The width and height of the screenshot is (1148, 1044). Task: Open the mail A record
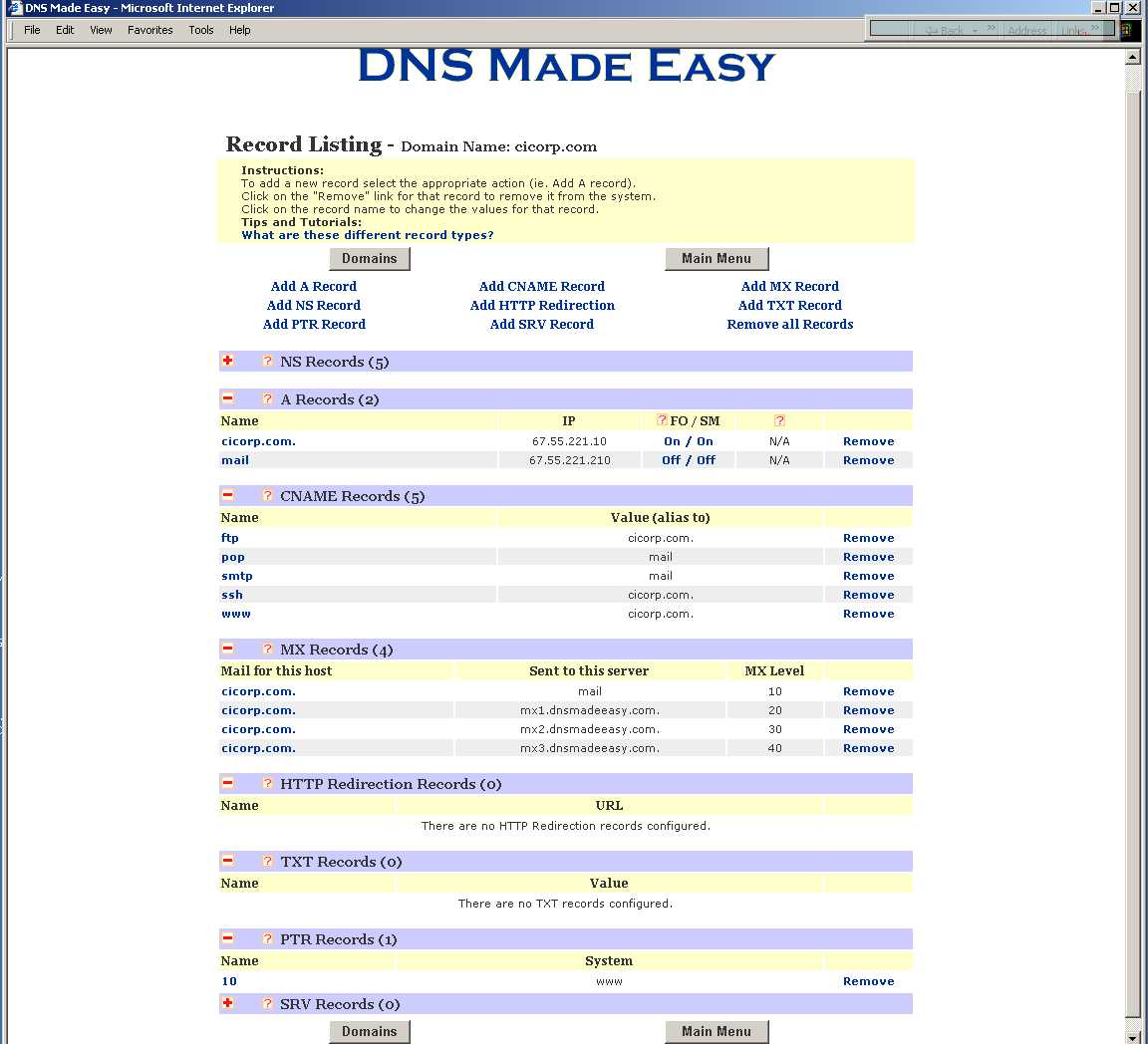point(235,460)
